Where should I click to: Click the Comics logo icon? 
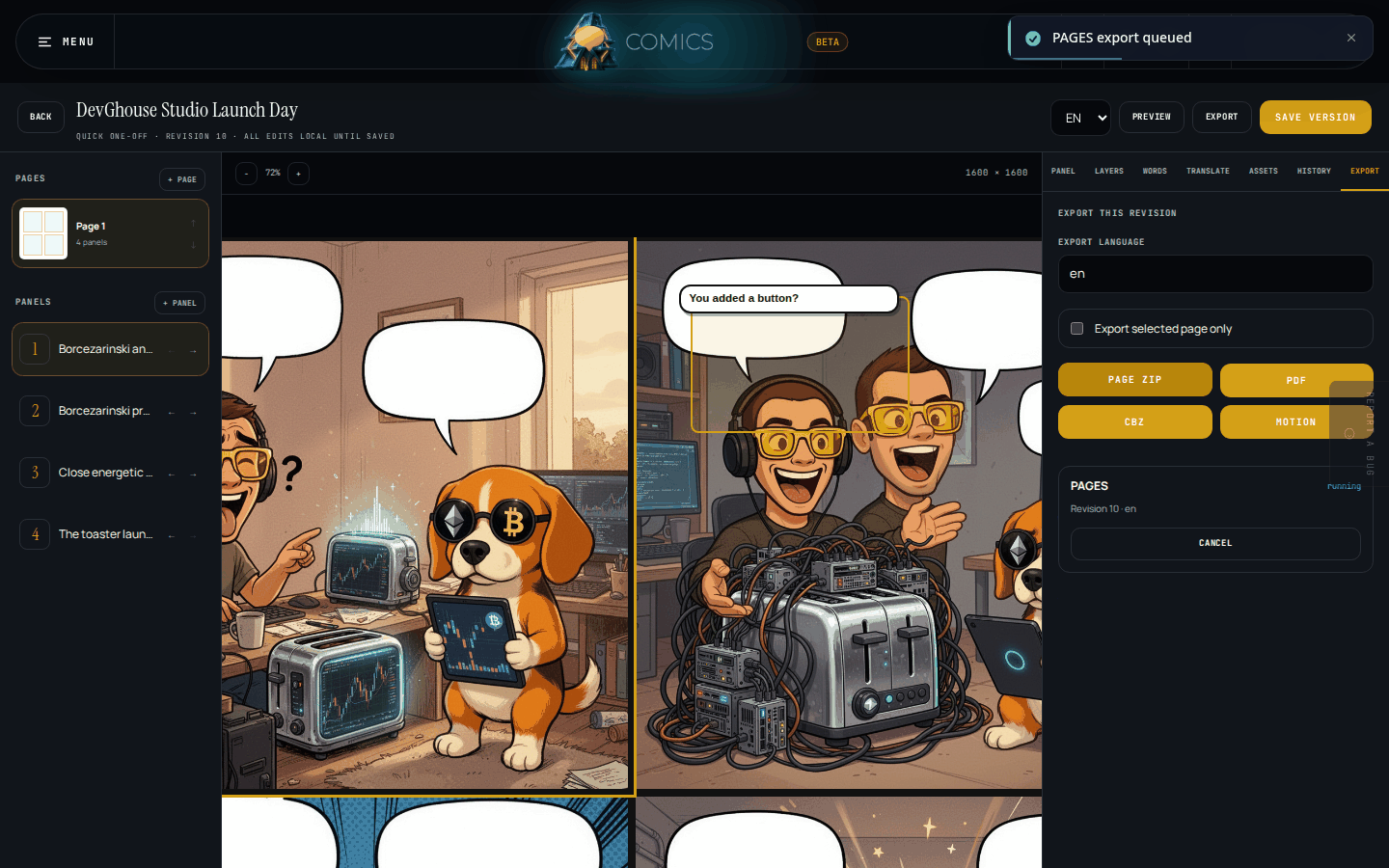tap(587, 41)
